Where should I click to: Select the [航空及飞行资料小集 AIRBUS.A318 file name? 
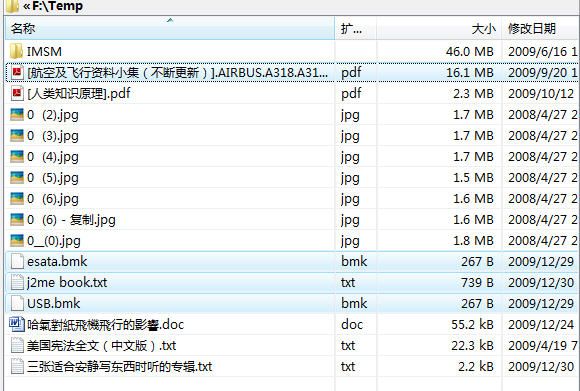(178, 73)
